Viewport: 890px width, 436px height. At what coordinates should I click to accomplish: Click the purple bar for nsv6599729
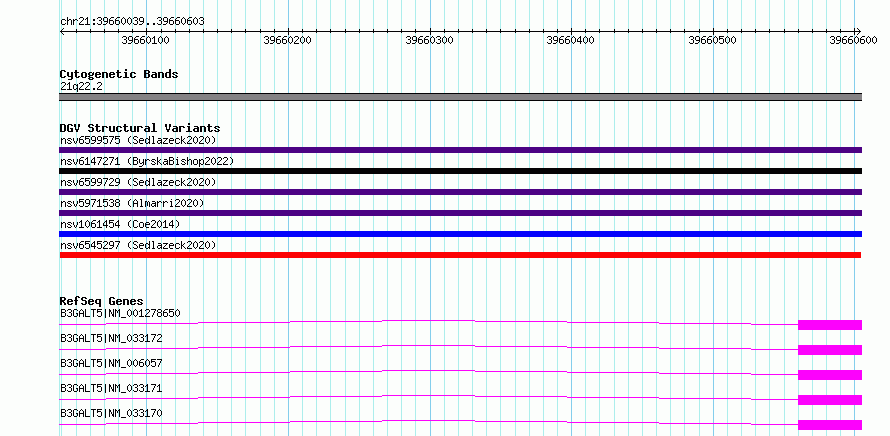pyautogui.click(x=461, y=192)
